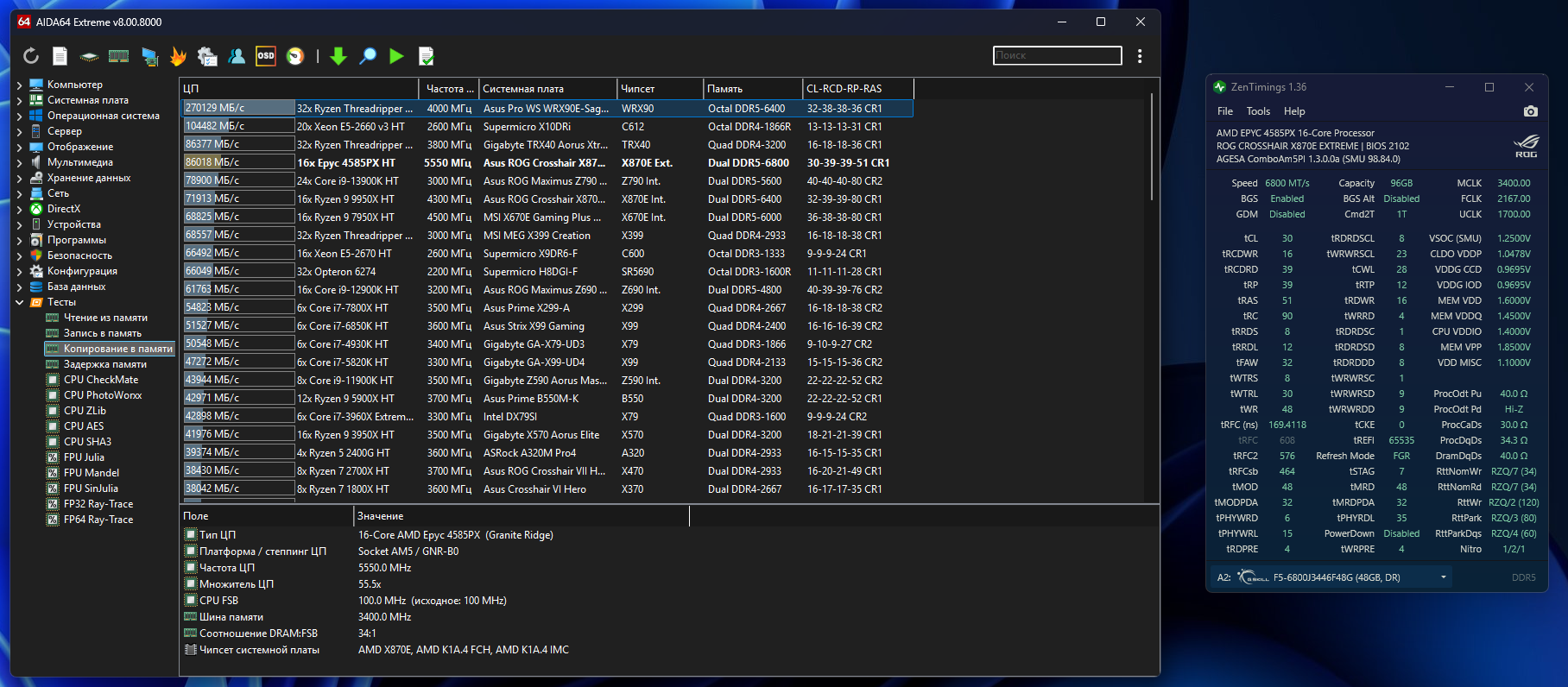1568x687 pixels.
Task: Start the benchmark with green play icon
Action: pyautogui.click(x=396, y=56)
